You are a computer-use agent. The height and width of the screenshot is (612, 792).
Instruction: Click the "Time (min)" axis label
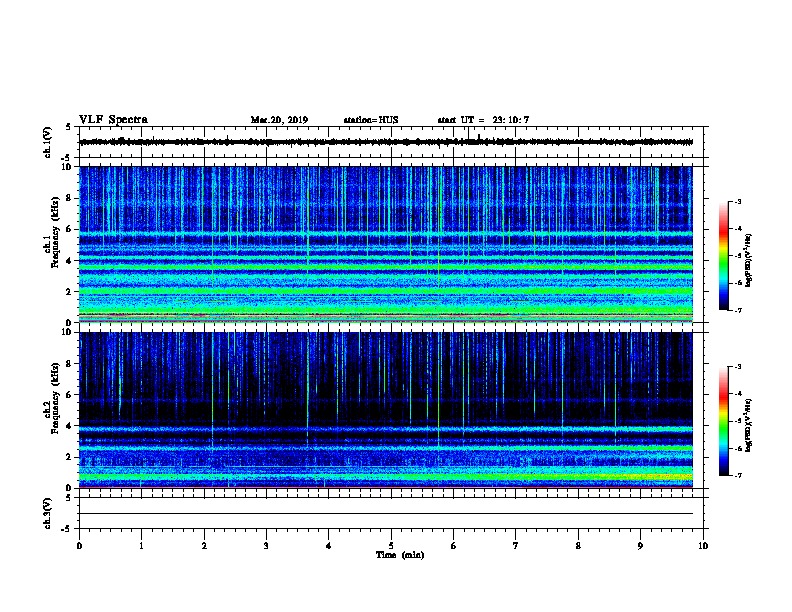400,555
